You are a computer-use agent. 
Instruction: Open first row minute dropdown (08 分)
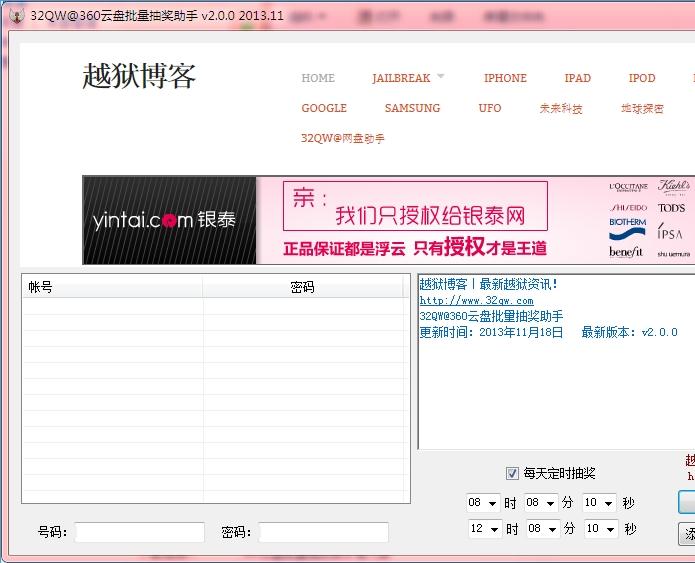tap(541, 503)
